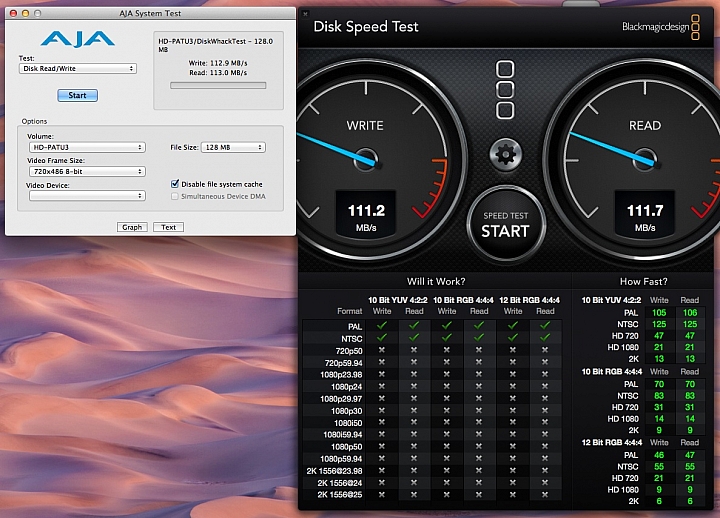The height and width of the screenshot is (518, 720).
Task: Open the Text view in AJA
Action: click(x=169, y=227)
